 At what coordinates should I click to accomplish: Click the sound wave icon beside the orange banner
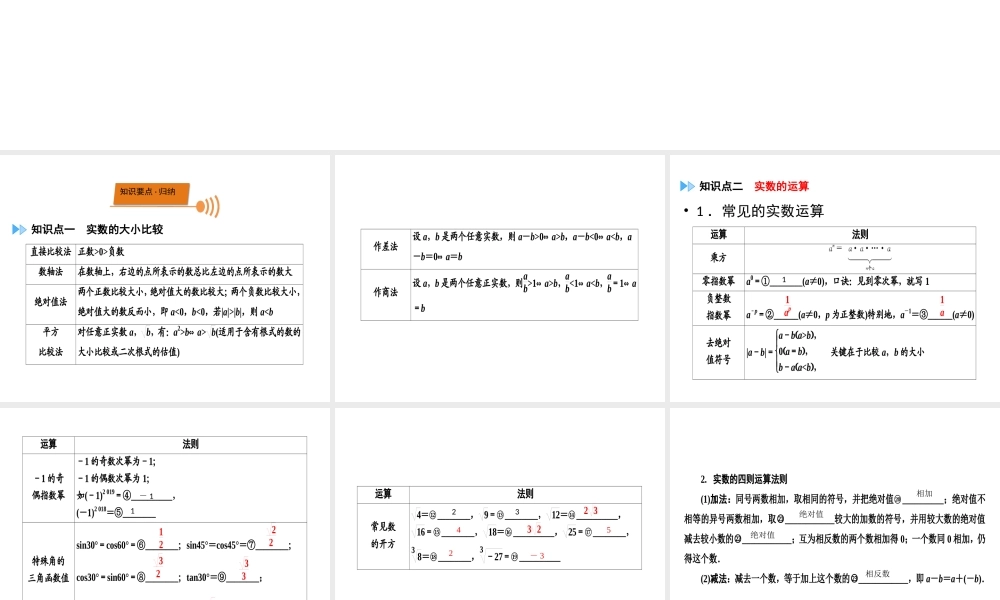(x=208, y=206)
